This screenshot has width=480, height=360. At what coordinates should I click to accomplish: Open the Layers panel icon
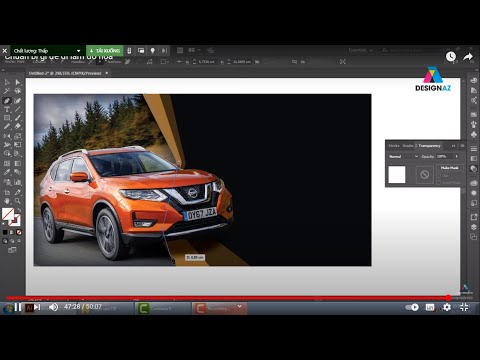point(474,227)
